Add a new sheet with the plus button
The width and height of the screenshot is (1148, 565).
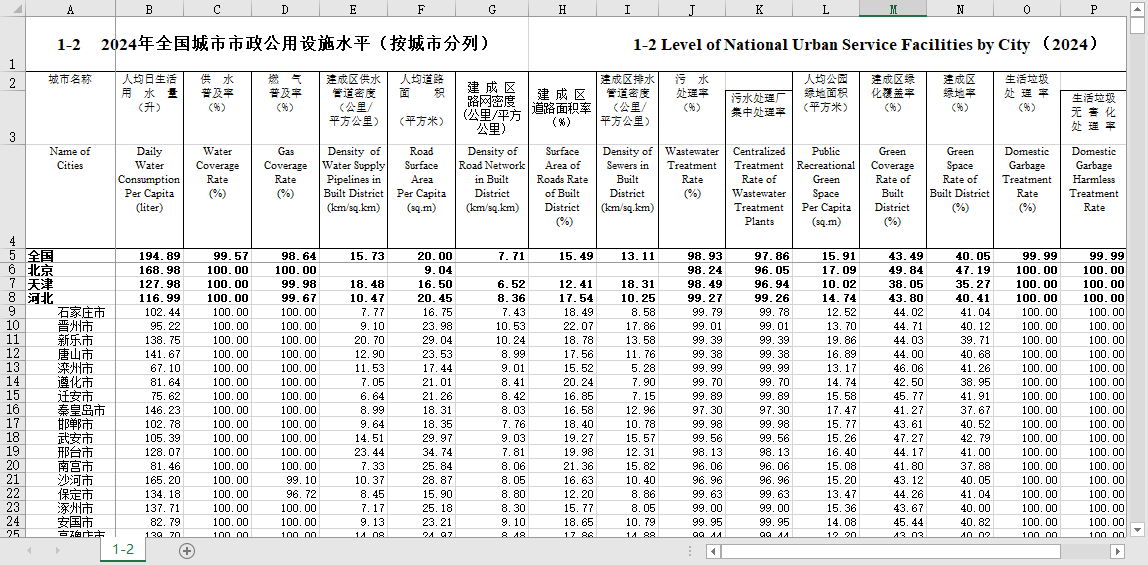(187, 551)
